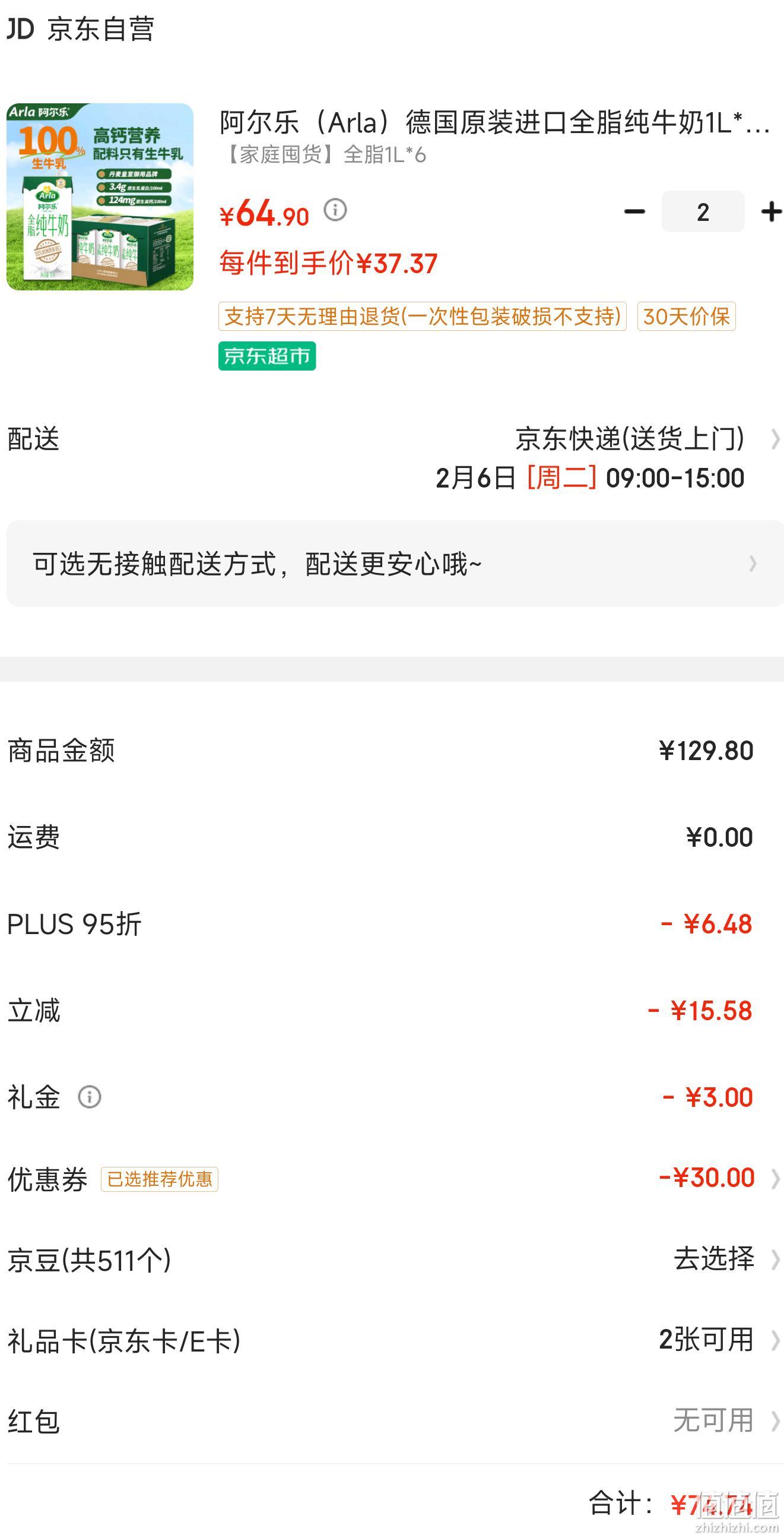The width and height of the screenshot is (784, 1538).
Task: Open the 红包 red packet chevron
Action: (x=775, y=1420)
